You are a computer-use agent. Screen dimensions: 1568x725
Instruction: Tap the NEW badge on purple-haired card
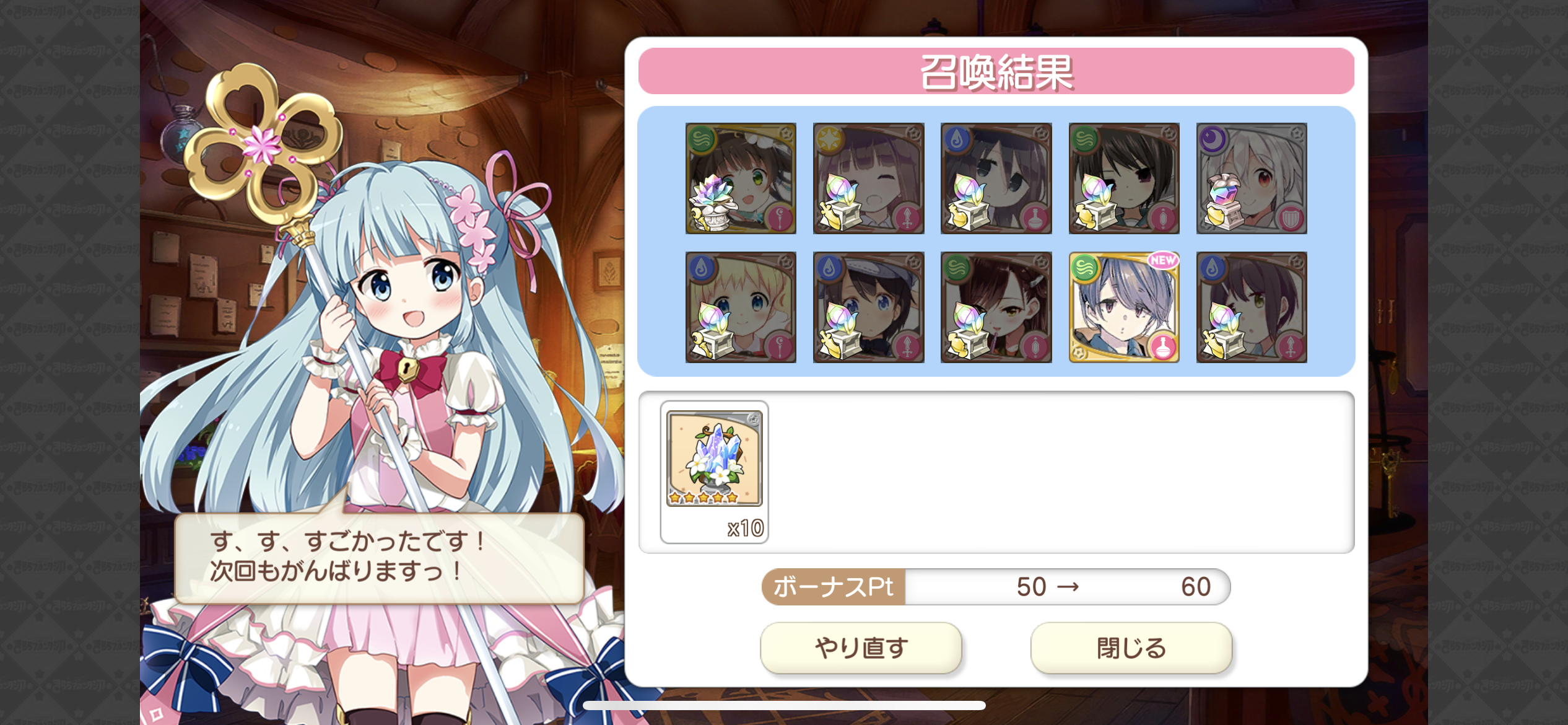point(1162,260)
